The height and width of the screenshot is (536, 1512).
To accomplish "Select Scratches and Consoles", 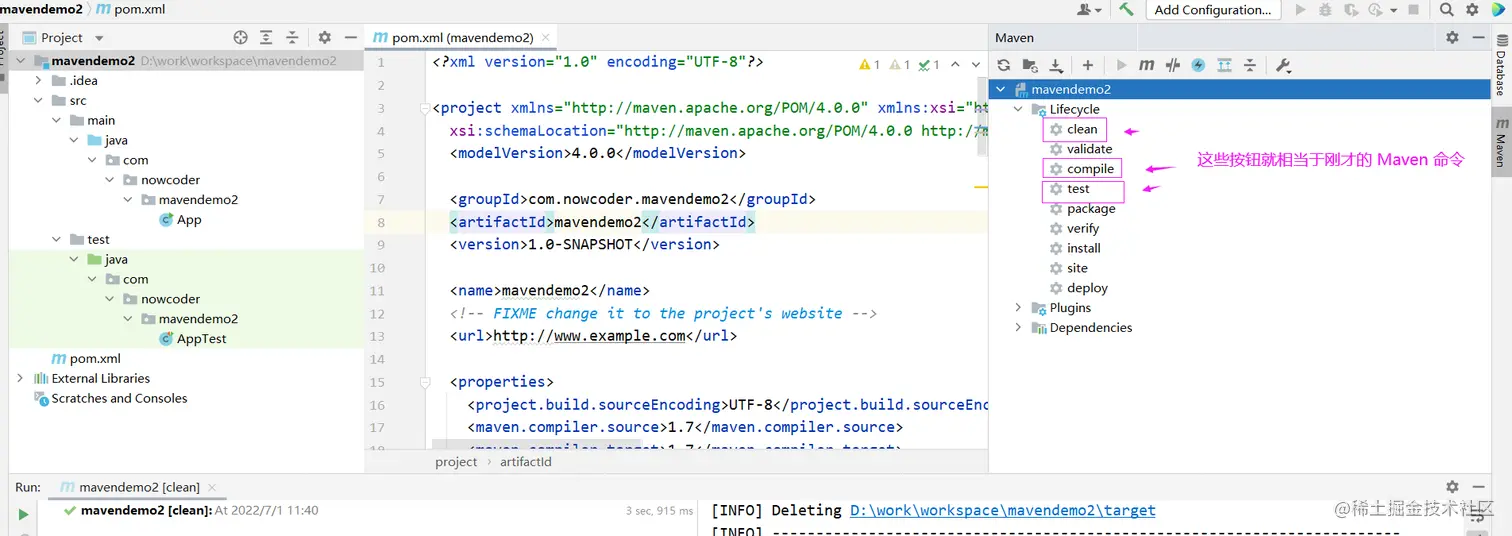I will tap(110, 398).
